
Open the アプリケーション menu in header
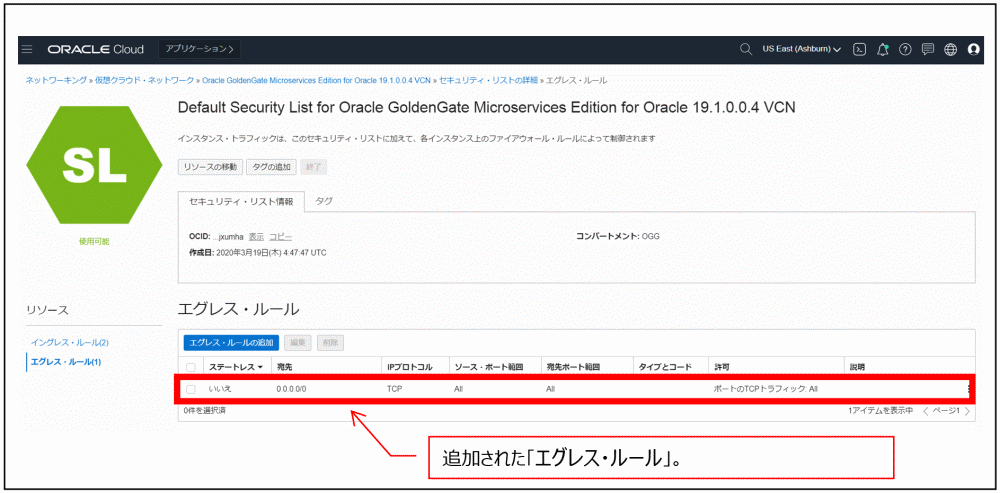click(200, 49)
